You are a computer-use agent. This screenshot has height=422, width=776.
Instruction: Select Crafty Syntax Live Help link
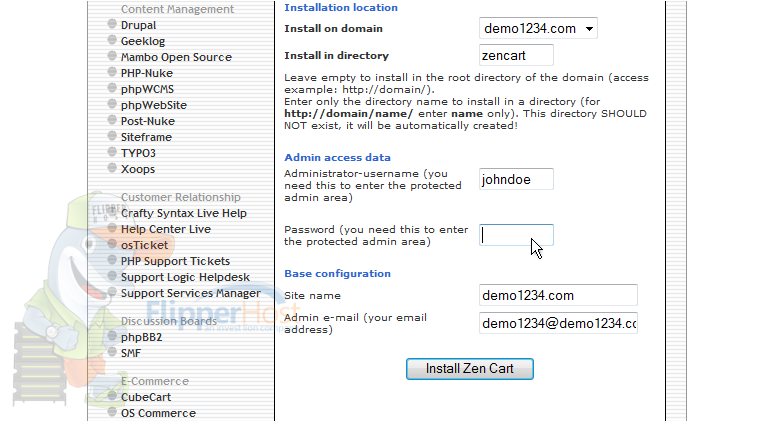click(184, 213)
